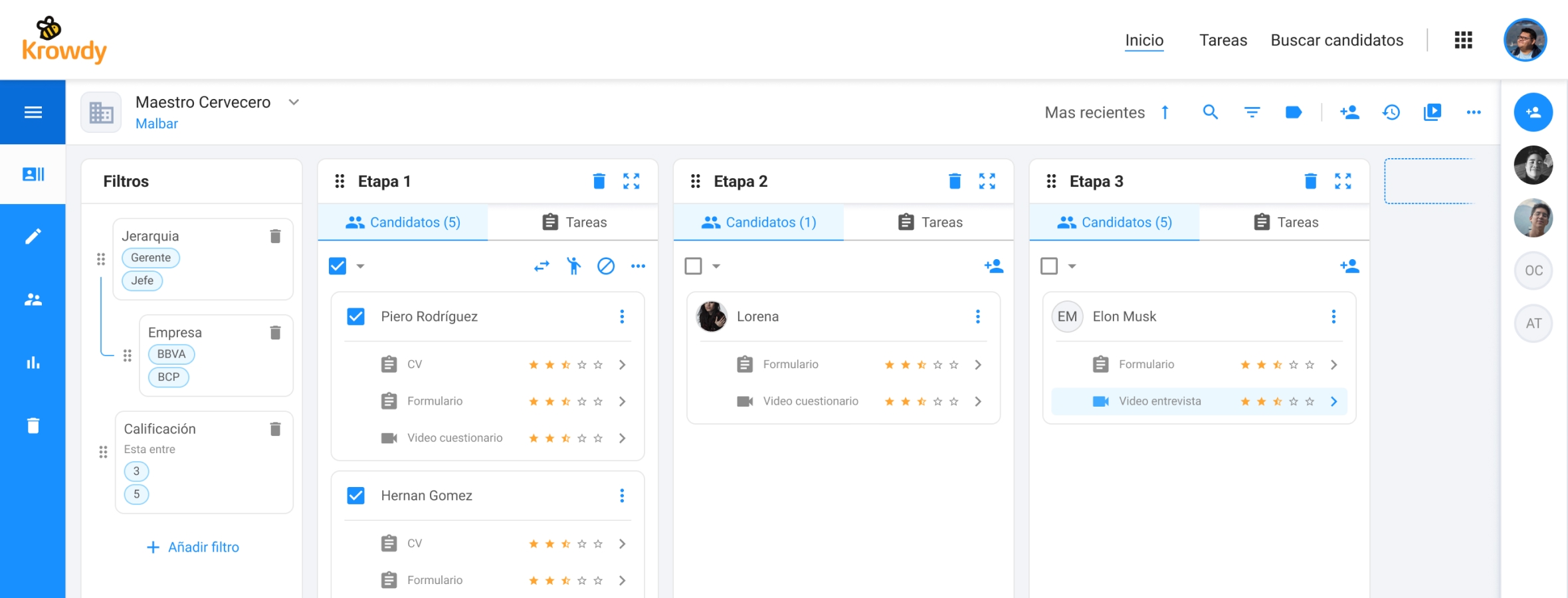
Task: Open selection dropdown arrow in Etapa 1
Action: click(x=360, y=266)
